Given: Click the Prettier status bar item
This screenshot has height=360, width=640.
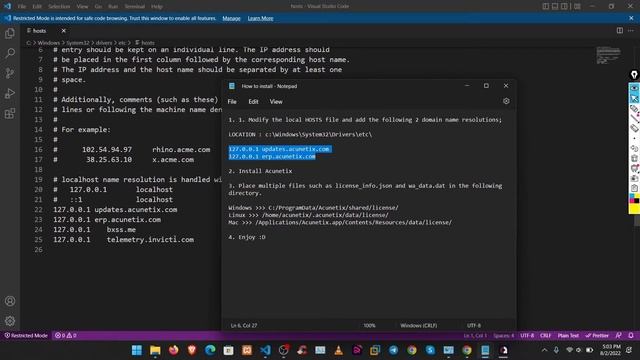Looking at the screenshot, I should (x=597, y=336).
